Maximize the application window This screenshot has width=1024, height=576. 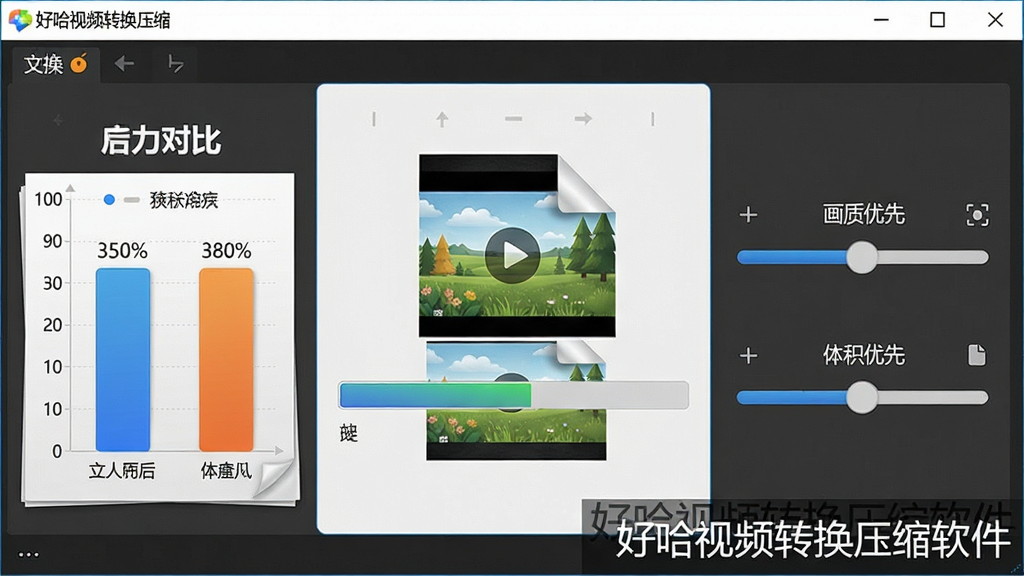tap(937, 20)
